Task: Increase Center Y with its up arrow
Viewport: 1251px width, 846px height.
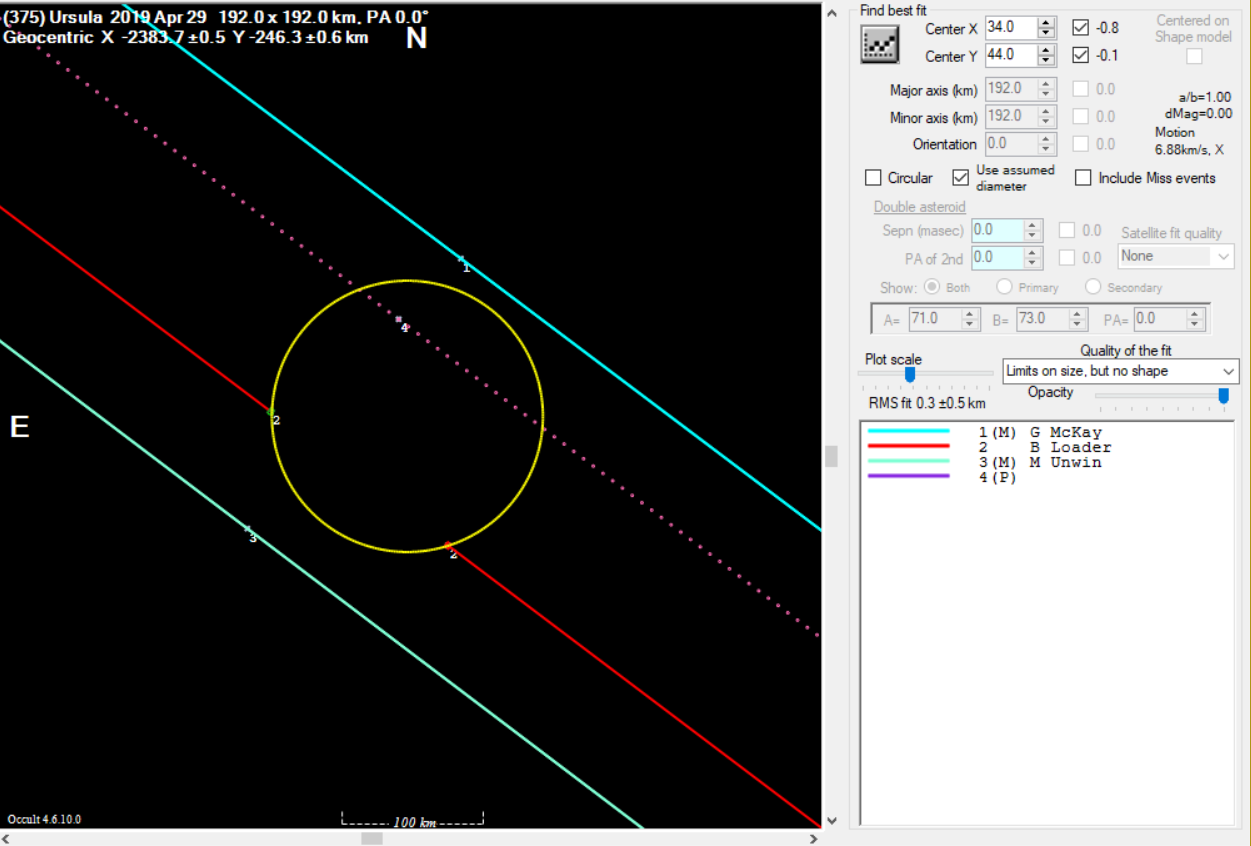Action: point(1047,50)
